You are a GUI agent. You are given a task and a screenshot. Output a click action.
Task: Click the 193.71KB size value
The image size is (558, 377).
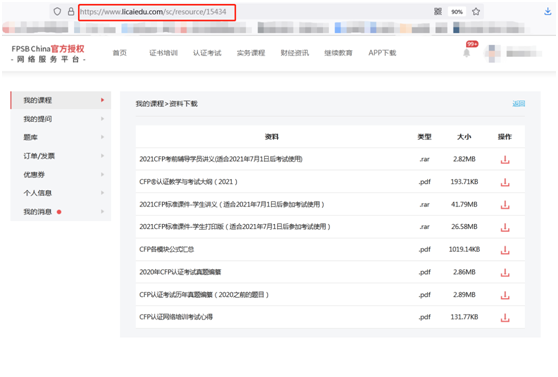[464, 182]
